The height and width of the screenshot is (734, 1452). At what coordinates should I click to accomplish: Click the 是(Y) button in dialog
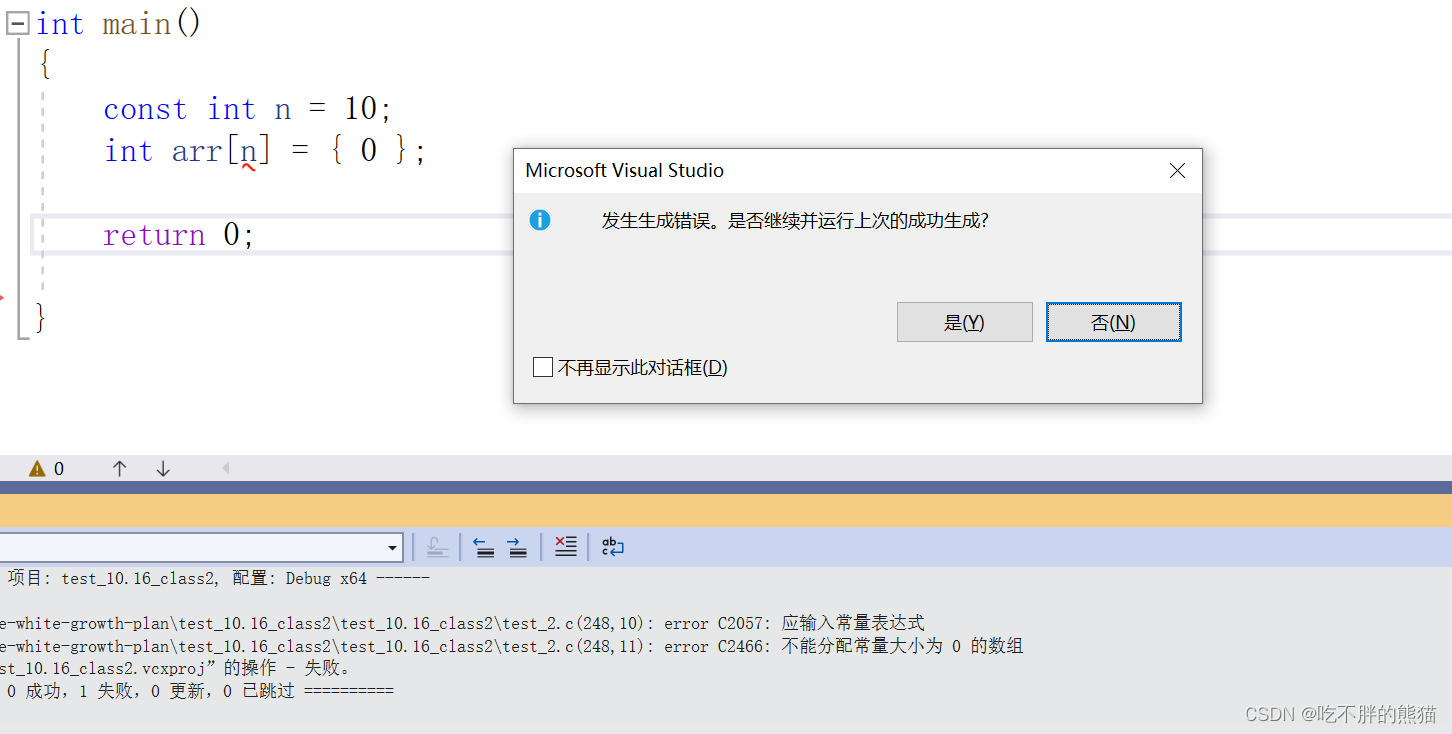click(964, 322)
